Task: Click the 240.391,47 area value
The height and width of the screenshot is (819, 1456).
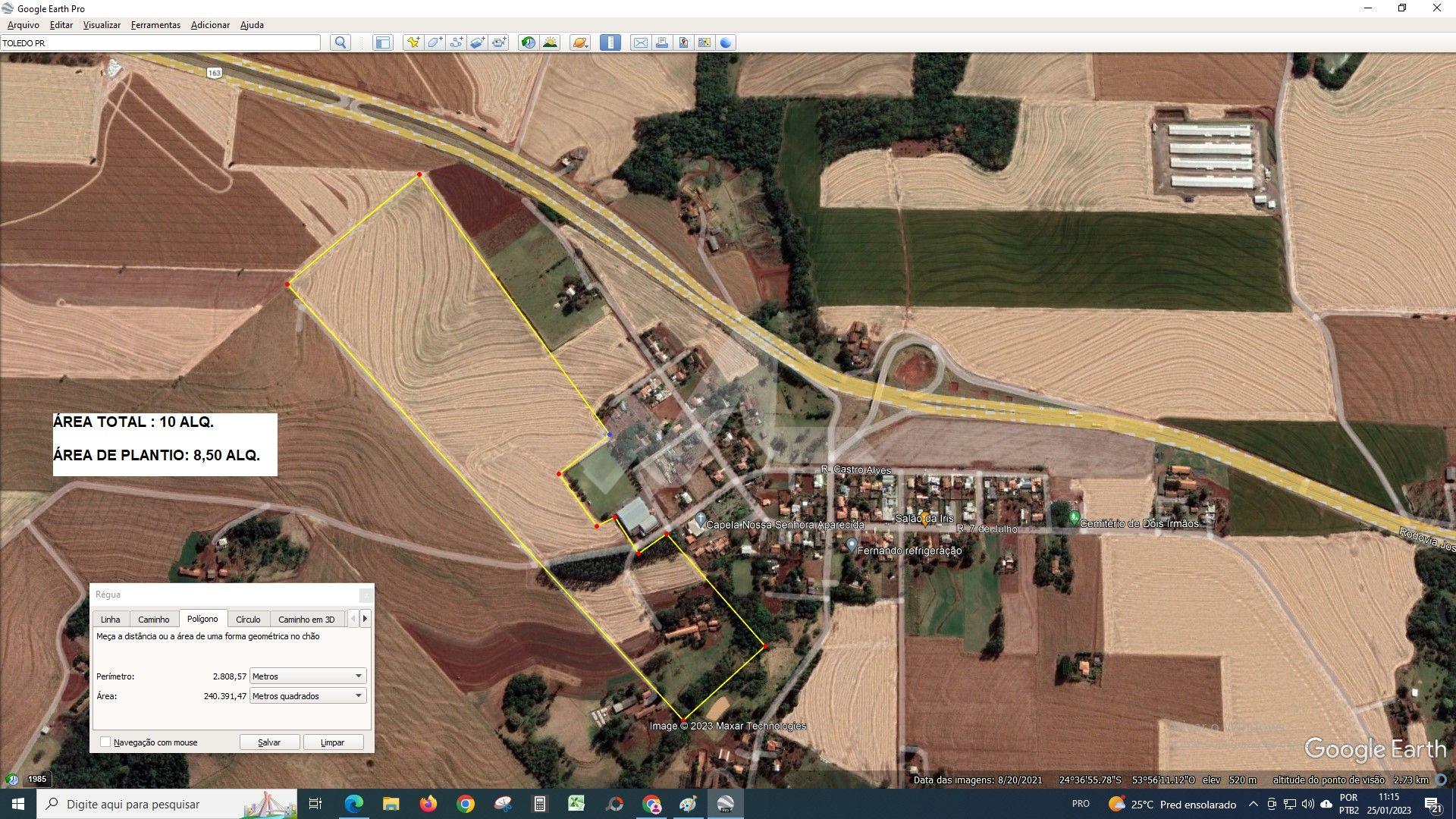Action: click(x=225, y=695)
